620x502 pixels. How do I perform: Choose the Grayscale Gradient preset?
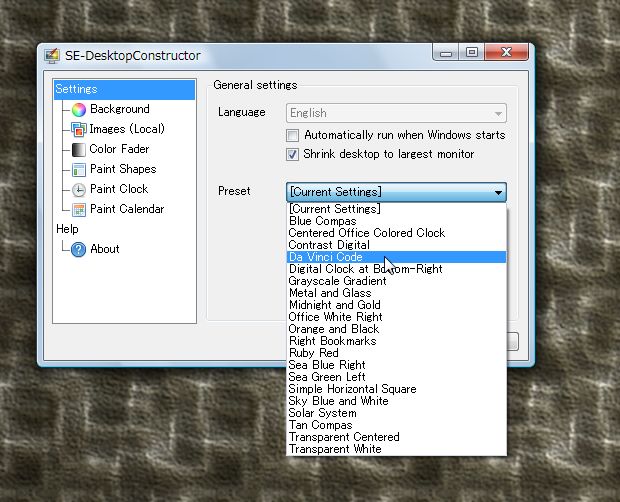pyautogui.click(x=396, y=281)
